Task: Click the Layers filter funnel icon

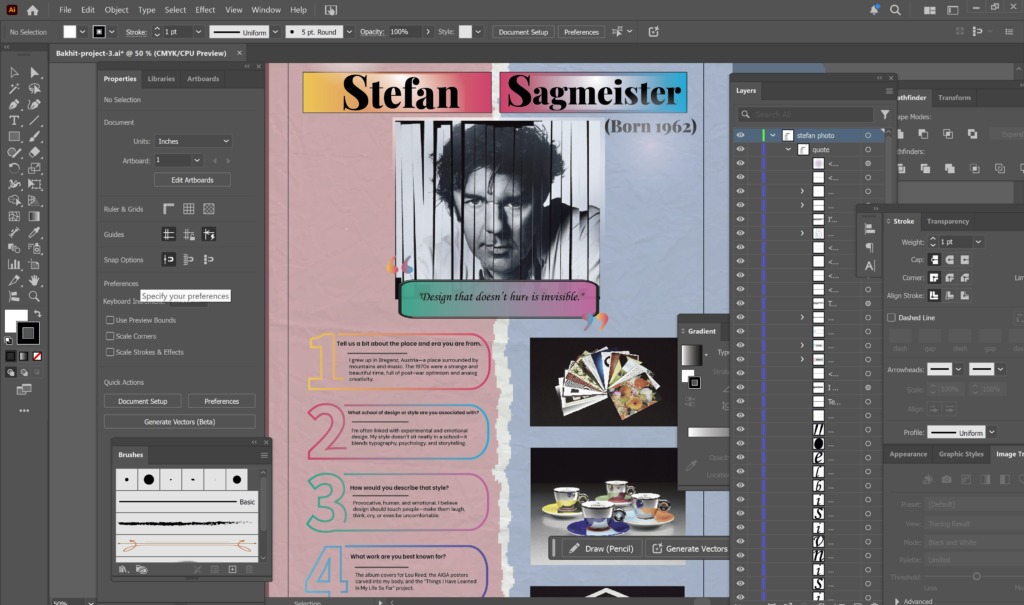Action: point(884,114)
